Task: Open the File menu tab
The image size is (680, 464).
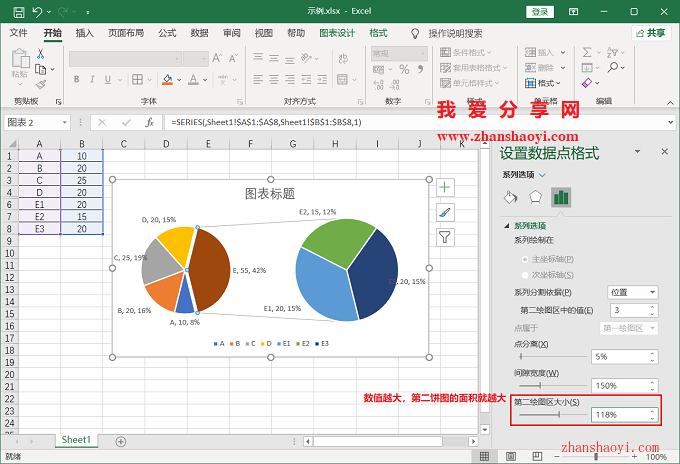Action: 18,33
